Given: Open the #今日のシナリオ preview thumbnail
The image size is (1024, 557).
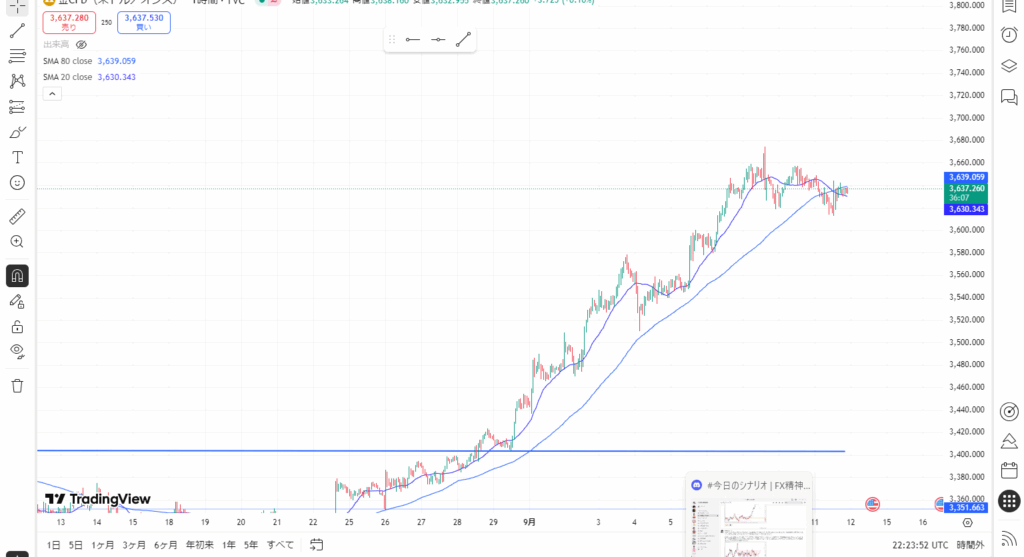Looking at the screenshot, I should tap(750, 515).
